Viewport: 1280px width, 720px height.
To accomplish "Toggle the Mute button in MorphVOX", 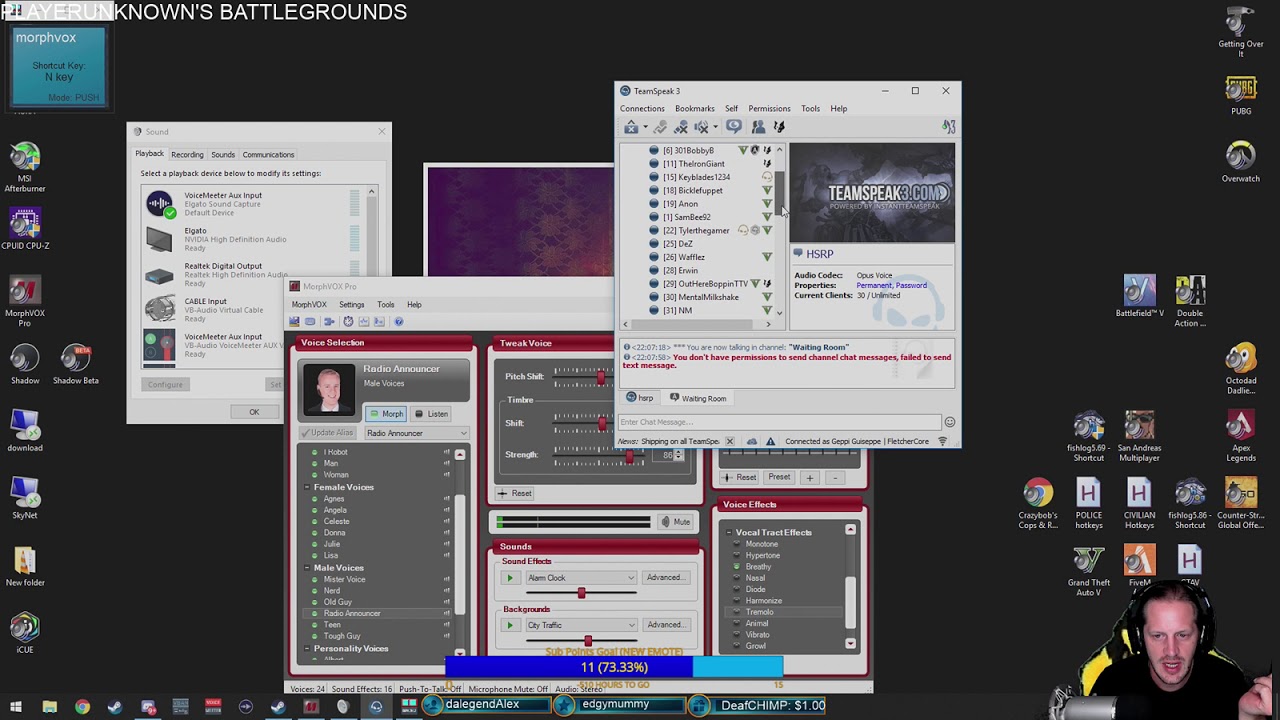I will point(675,522).
